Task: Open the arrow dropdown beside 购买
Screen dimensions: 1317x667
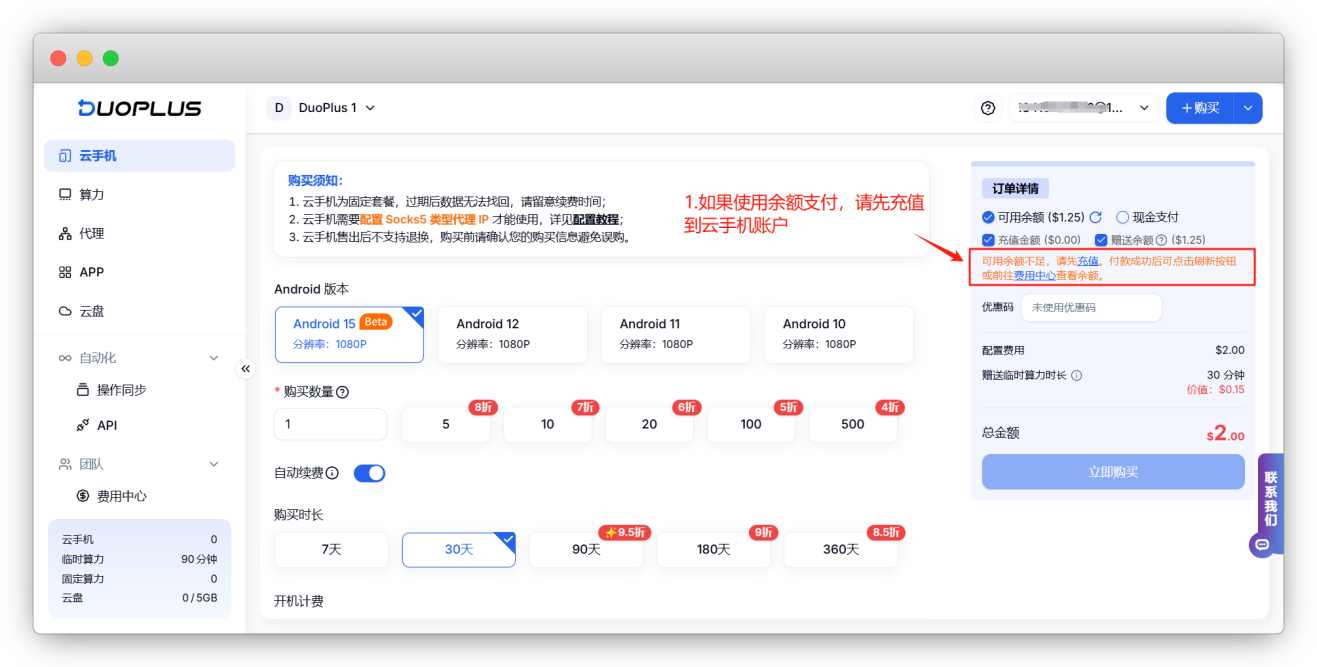Action: [1248, 108]
